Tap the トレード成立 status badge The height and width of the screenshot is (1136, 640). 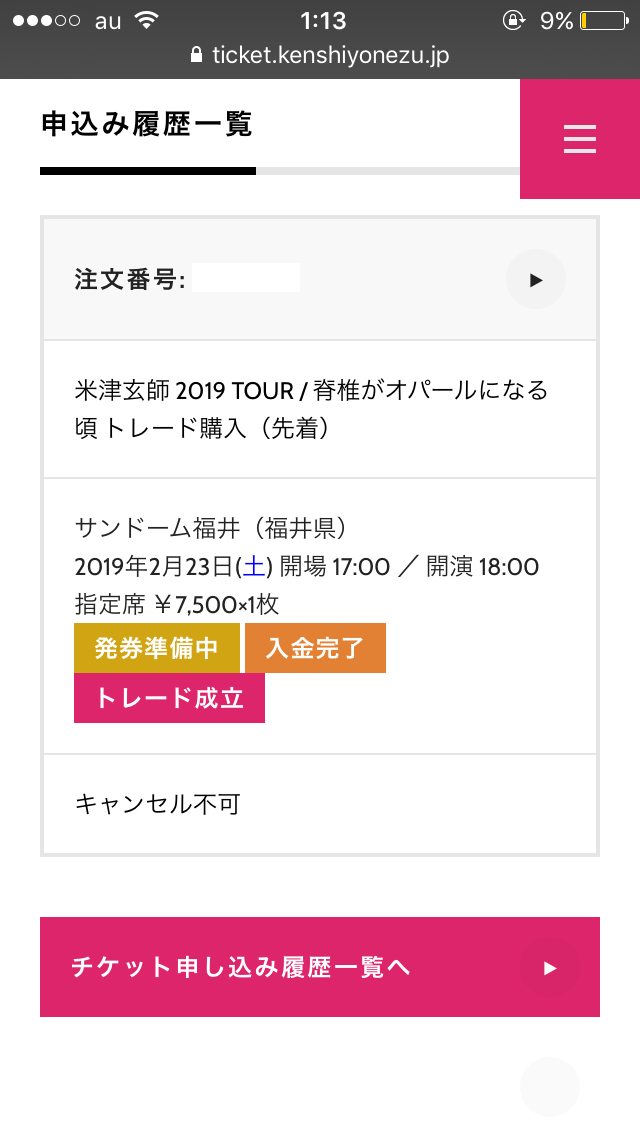(169, 698)
